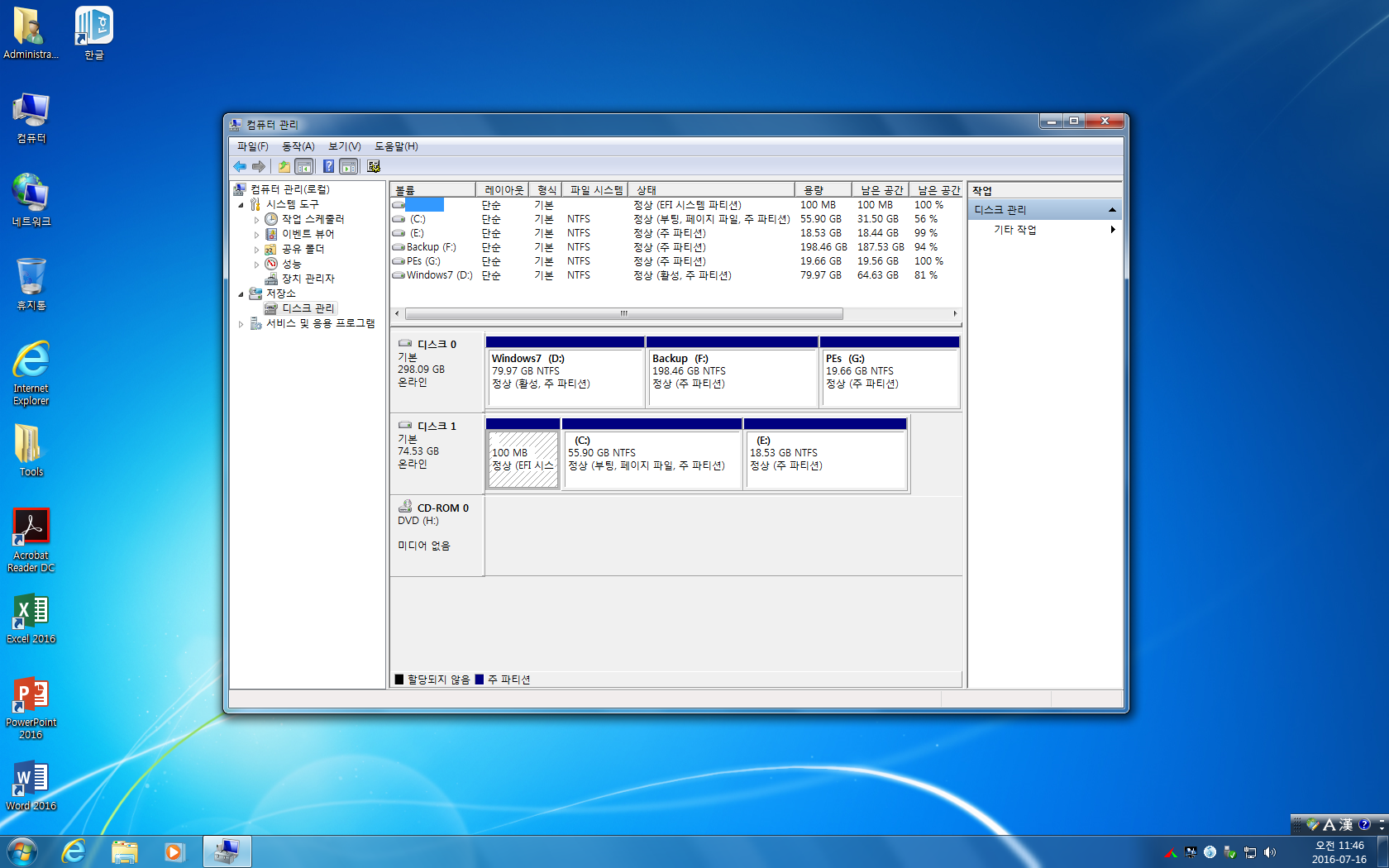Collapse the 저장소 tree node
1389x868 pixels.
pos(241,294)
